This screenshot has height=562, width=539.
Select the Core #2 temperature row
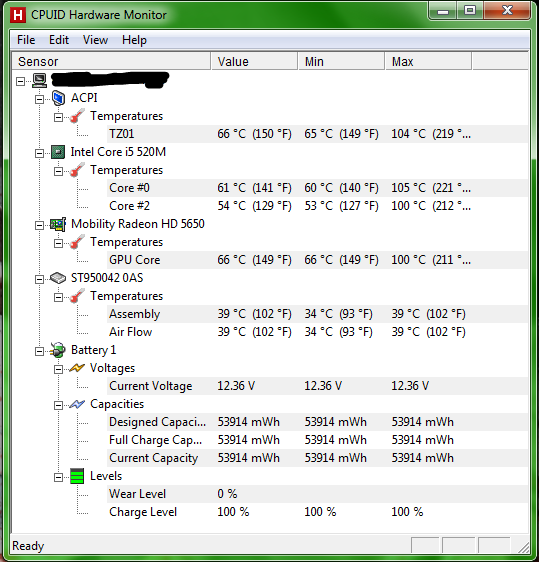[317, 206]
